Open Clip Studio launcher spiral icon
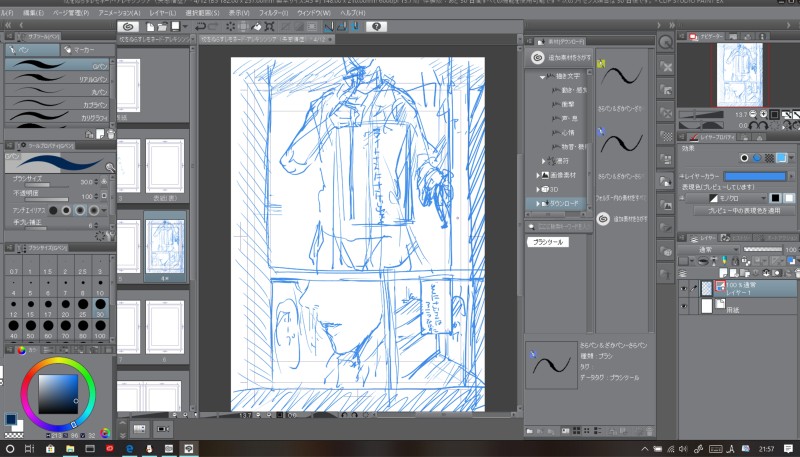 point(129,26)
